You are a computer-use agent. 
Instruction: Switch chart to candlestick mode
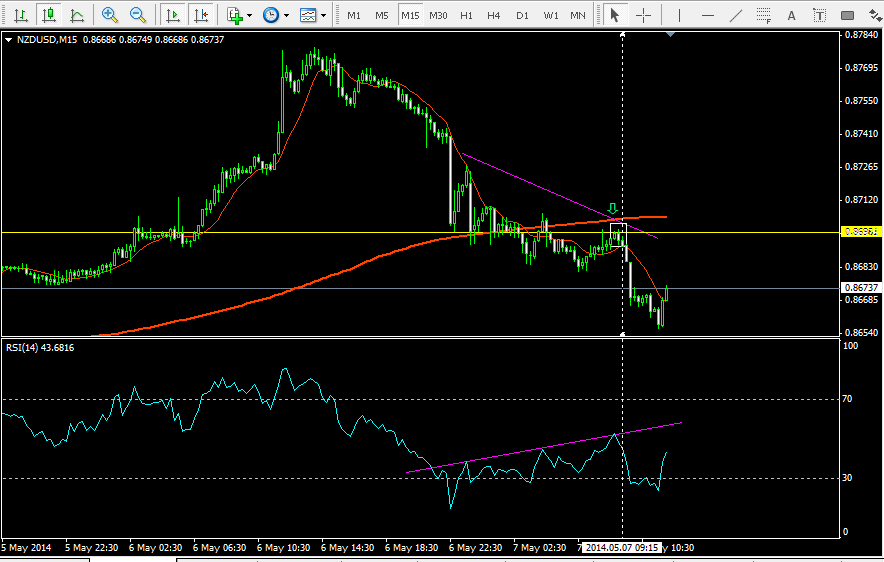coord(49,15)
